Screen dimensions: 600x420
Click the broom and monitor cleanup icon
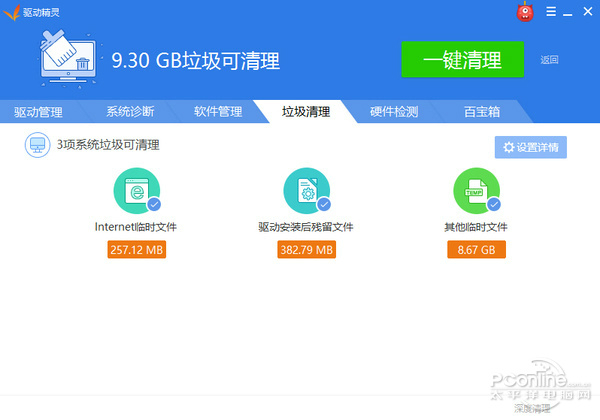(69, 59)
